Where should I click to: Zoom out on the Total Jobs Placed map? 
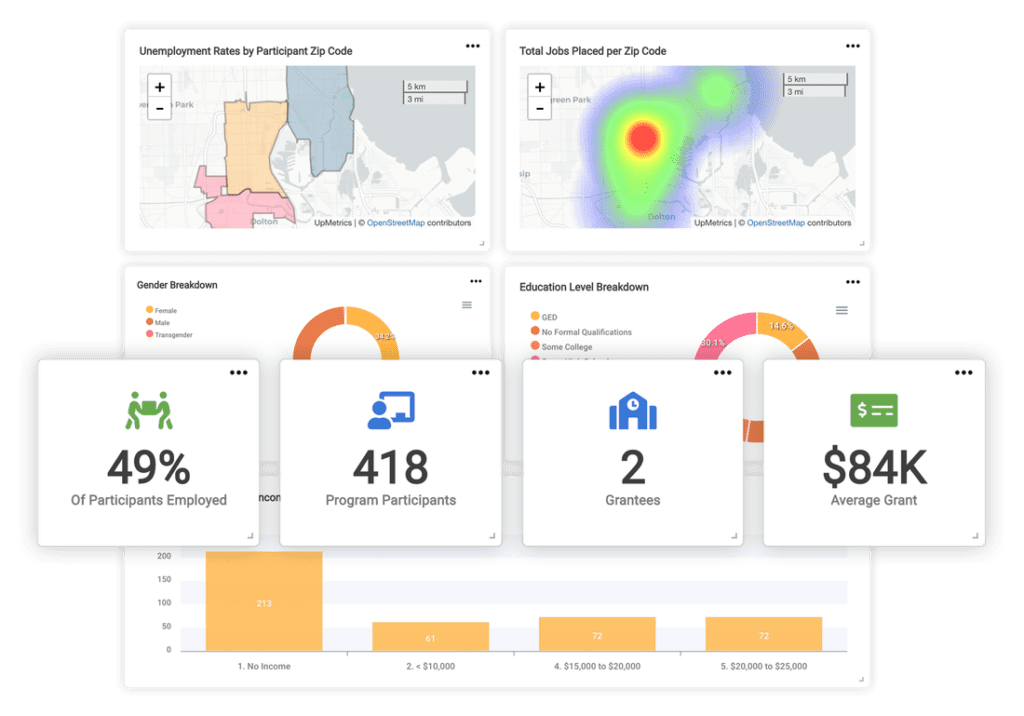tap(539, 109)
